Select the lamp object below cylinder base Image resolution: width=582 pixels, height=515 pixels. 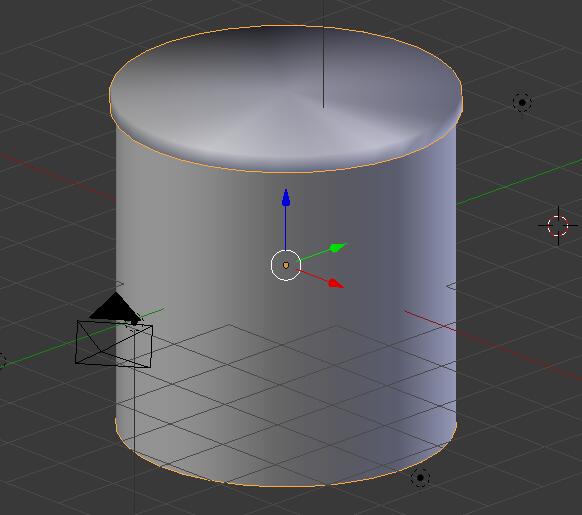pyautogui.click(x=420, y=478)
